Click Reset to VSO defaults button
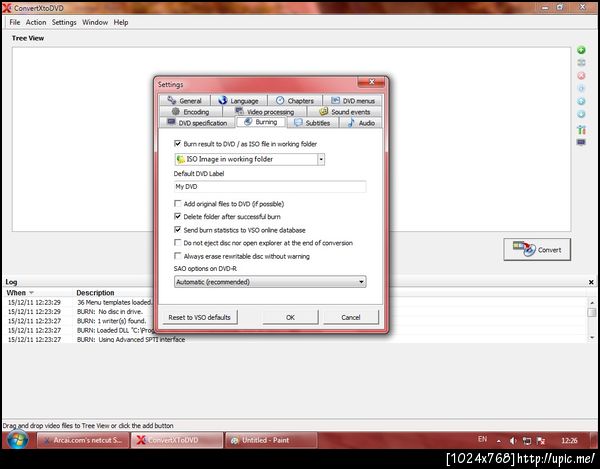The width and height of the screenshot is (600, 469). (x=199, y=318)
